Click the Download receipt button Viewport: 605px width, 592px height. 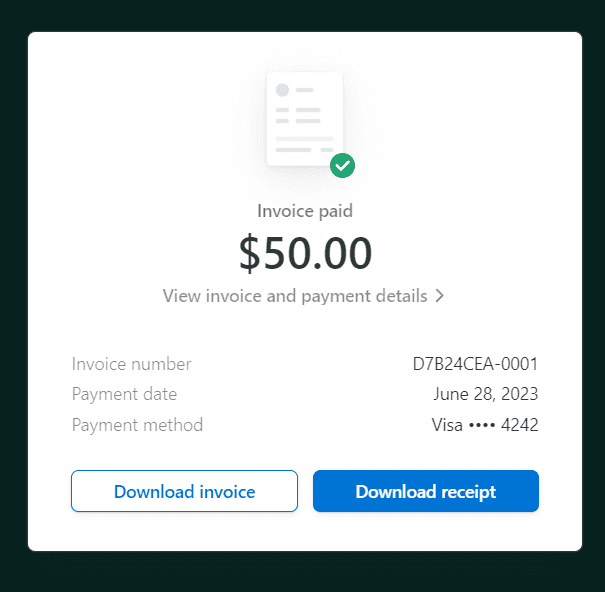point(426,491)
